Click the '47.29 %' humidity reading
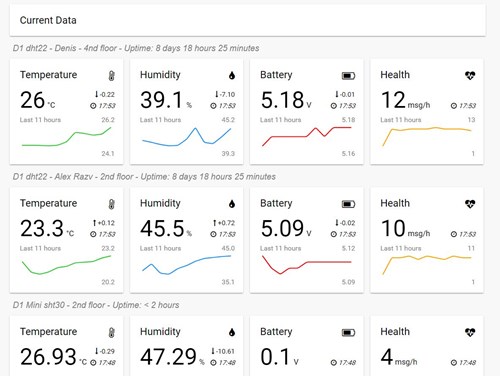 coord(172,357)
